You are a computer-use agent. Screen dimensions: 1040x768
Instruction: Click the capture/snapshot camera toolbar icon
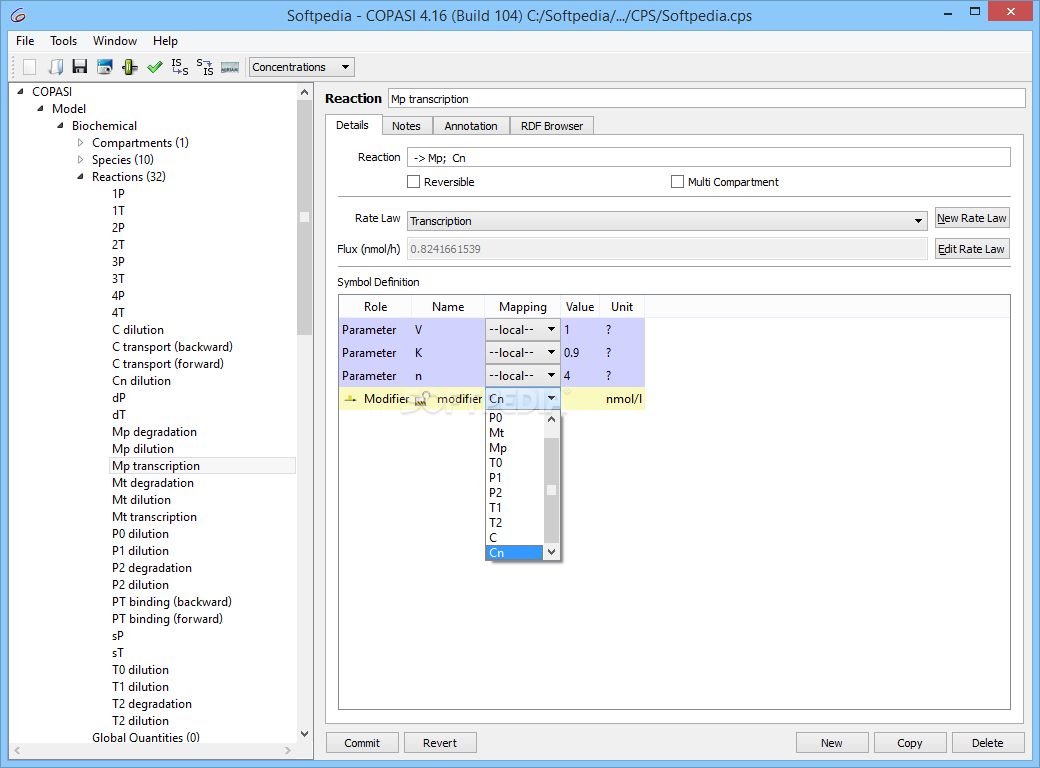[x=105, y=67]
